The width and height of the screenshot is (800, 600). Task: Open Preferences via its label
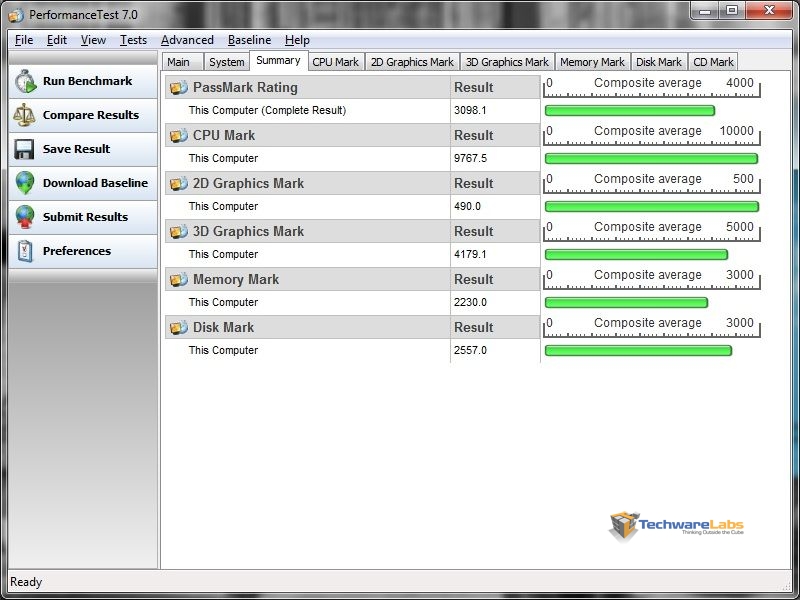point(77,251)
